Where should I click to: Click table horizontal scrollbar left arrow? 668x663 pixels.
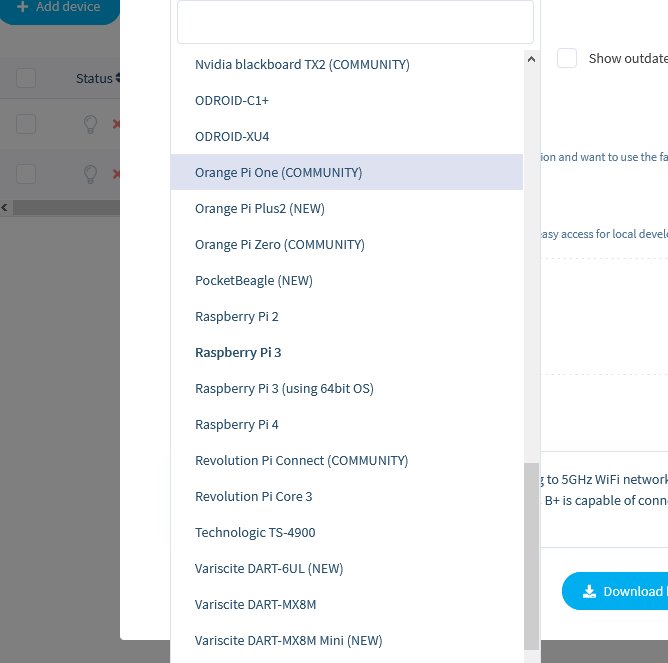pyautogui.click(x=5, y=208)
